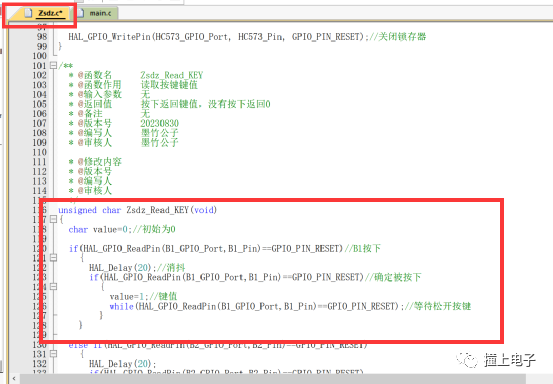
Task: Collapse the Zsdz_Read_KEY function body fold marker
Action: pyautogui.click(x=53, y=219)
